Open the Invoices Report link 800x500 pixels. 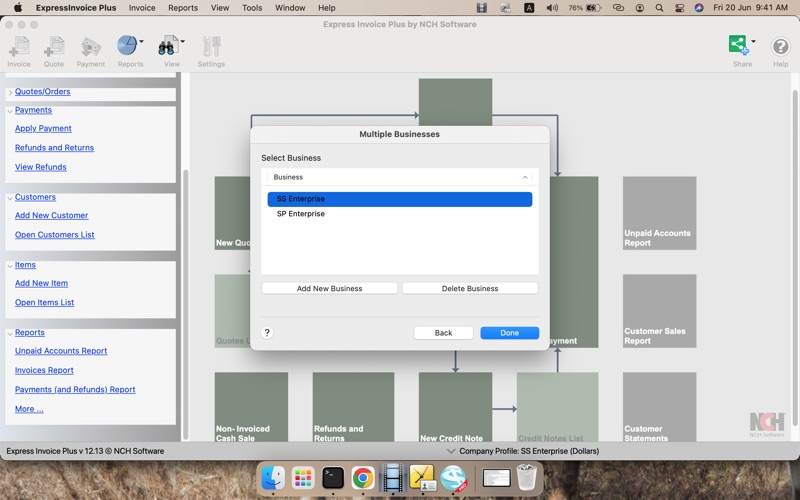(44, 370)
